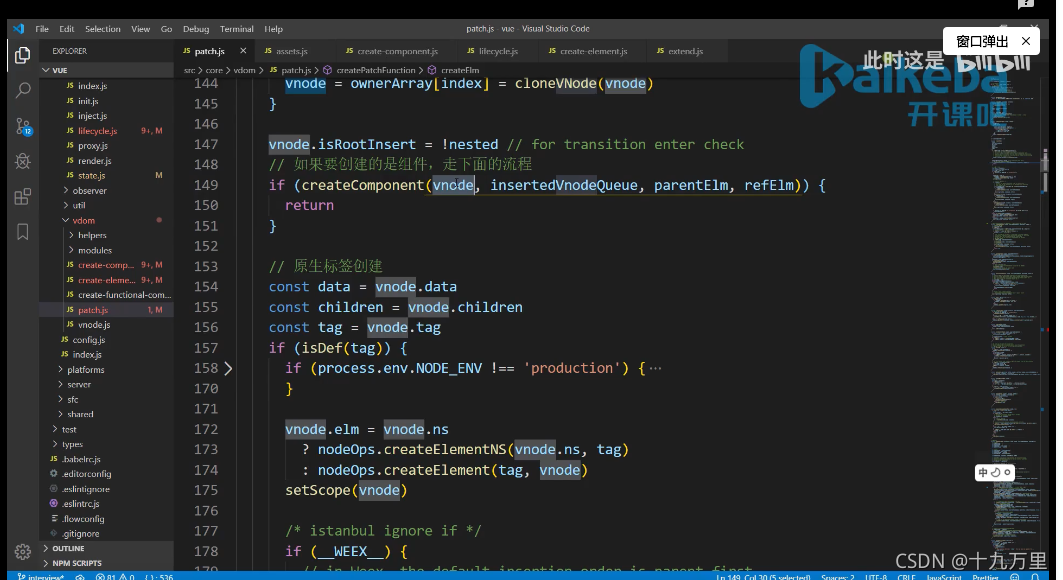This screenshot has height=580, width=1063.
Task: Open create-functional-com... file in Explorer
Action: click(124, 295)
